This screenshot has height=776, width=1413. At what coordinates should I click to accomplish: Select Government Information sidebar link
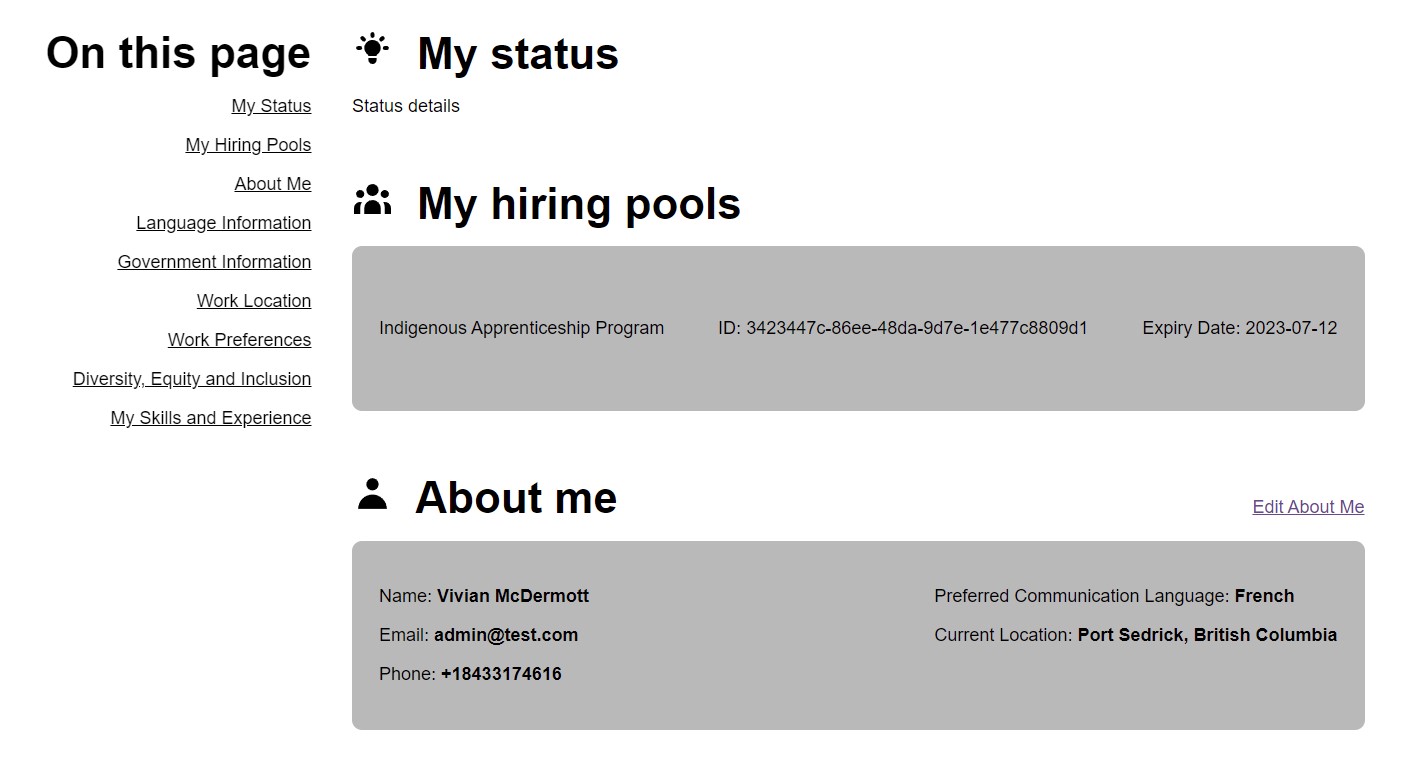[214, 262]
